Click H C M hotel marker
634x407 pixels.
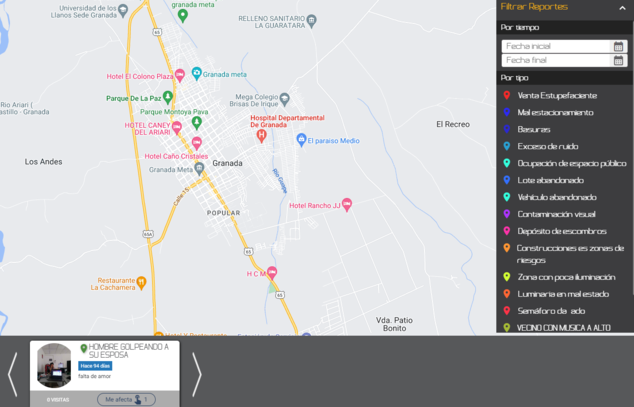272,273
